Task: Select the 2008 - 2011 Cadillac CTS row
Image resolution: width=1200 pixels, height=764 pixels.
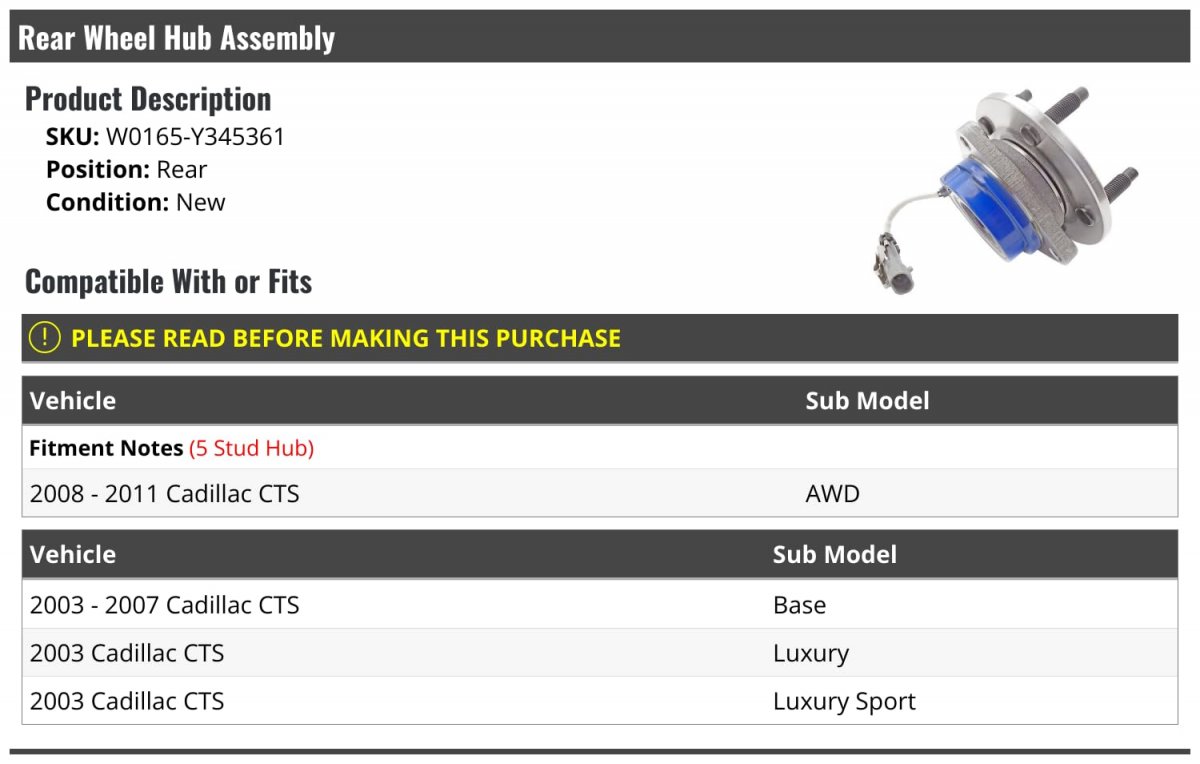Action: 600,493
